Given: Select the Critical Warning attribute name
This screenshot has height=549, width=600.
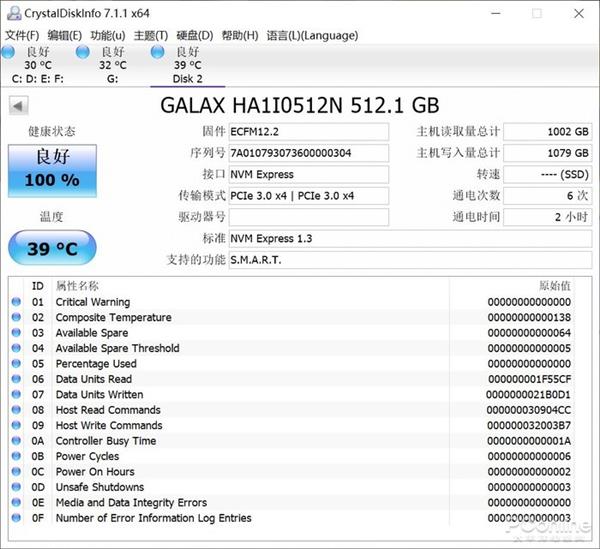Looking at the screenshot, I should coord(93,302).
